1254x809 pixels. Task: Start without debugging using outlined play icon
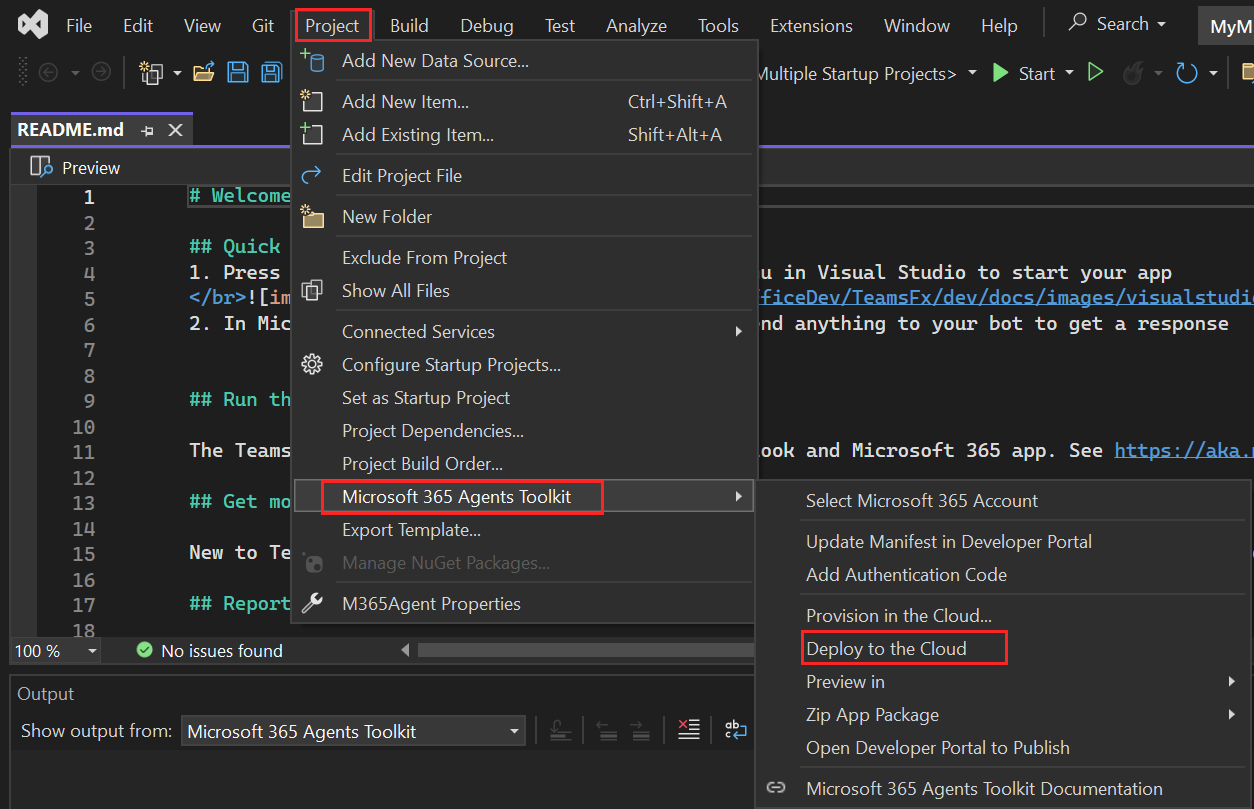point(1096,72)
